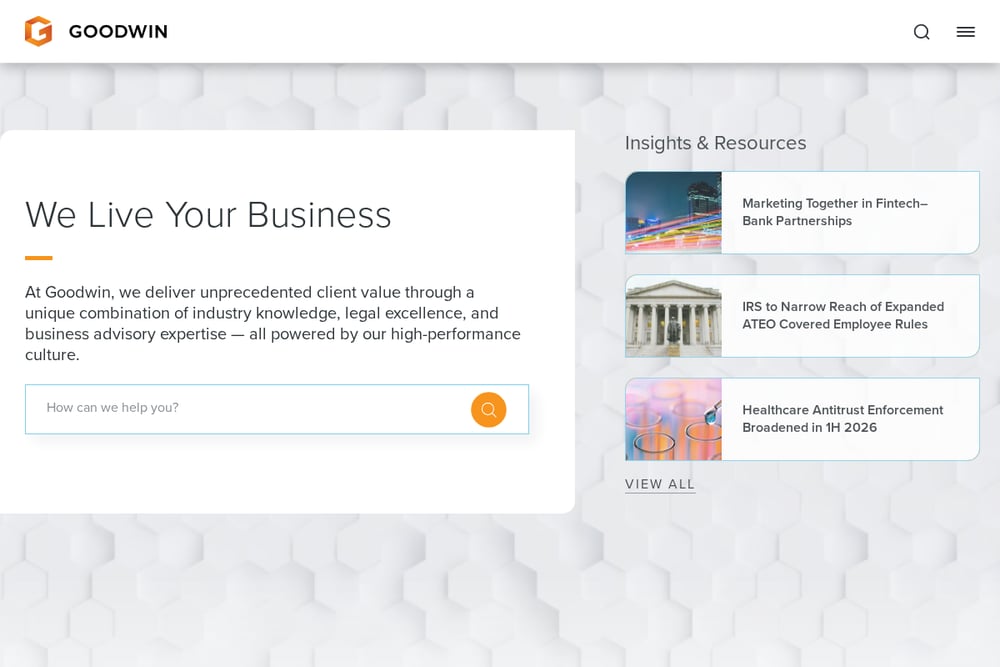Image resolution: width=1000 pixels, height=667 pixels.
Task: Click the orange search submit button
Action: (489, 409)
